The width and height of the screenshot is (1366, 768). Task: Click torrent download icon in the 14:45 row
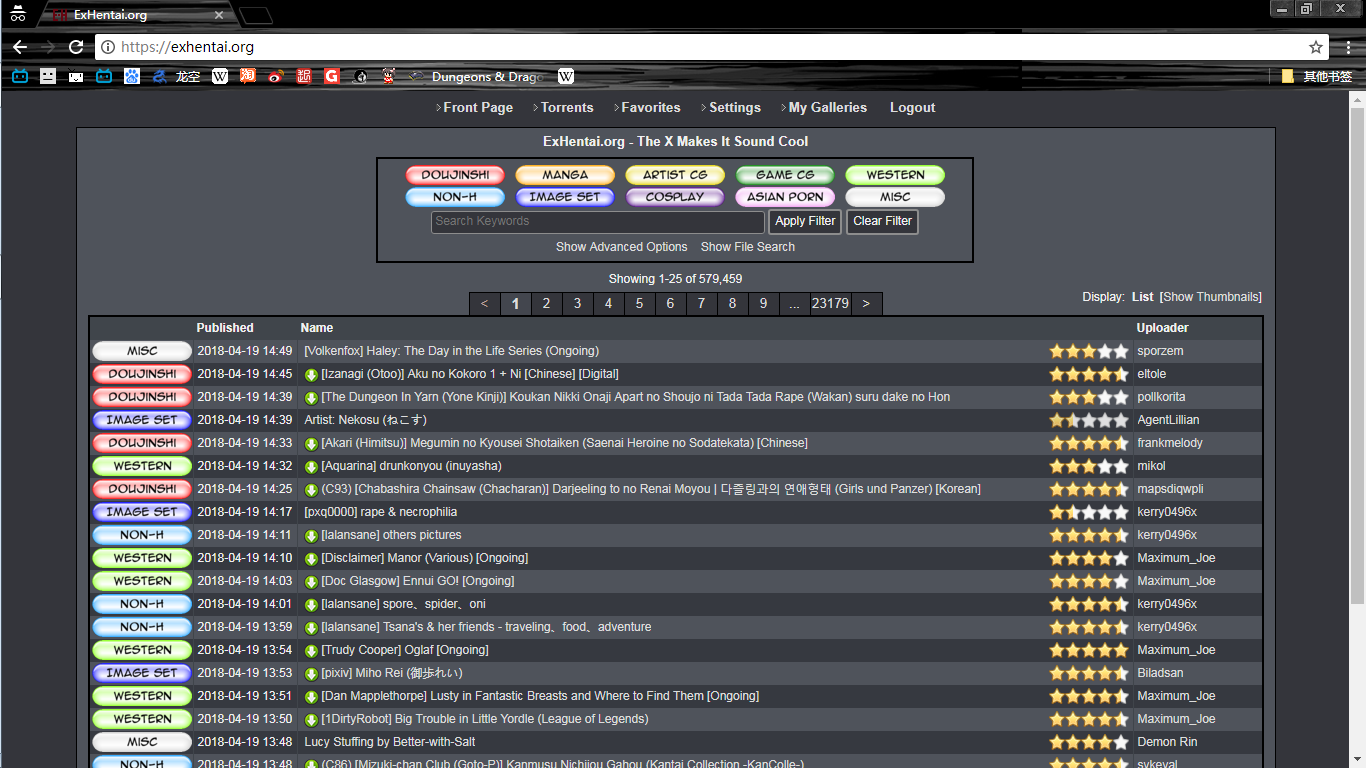(x=311, y=375)
